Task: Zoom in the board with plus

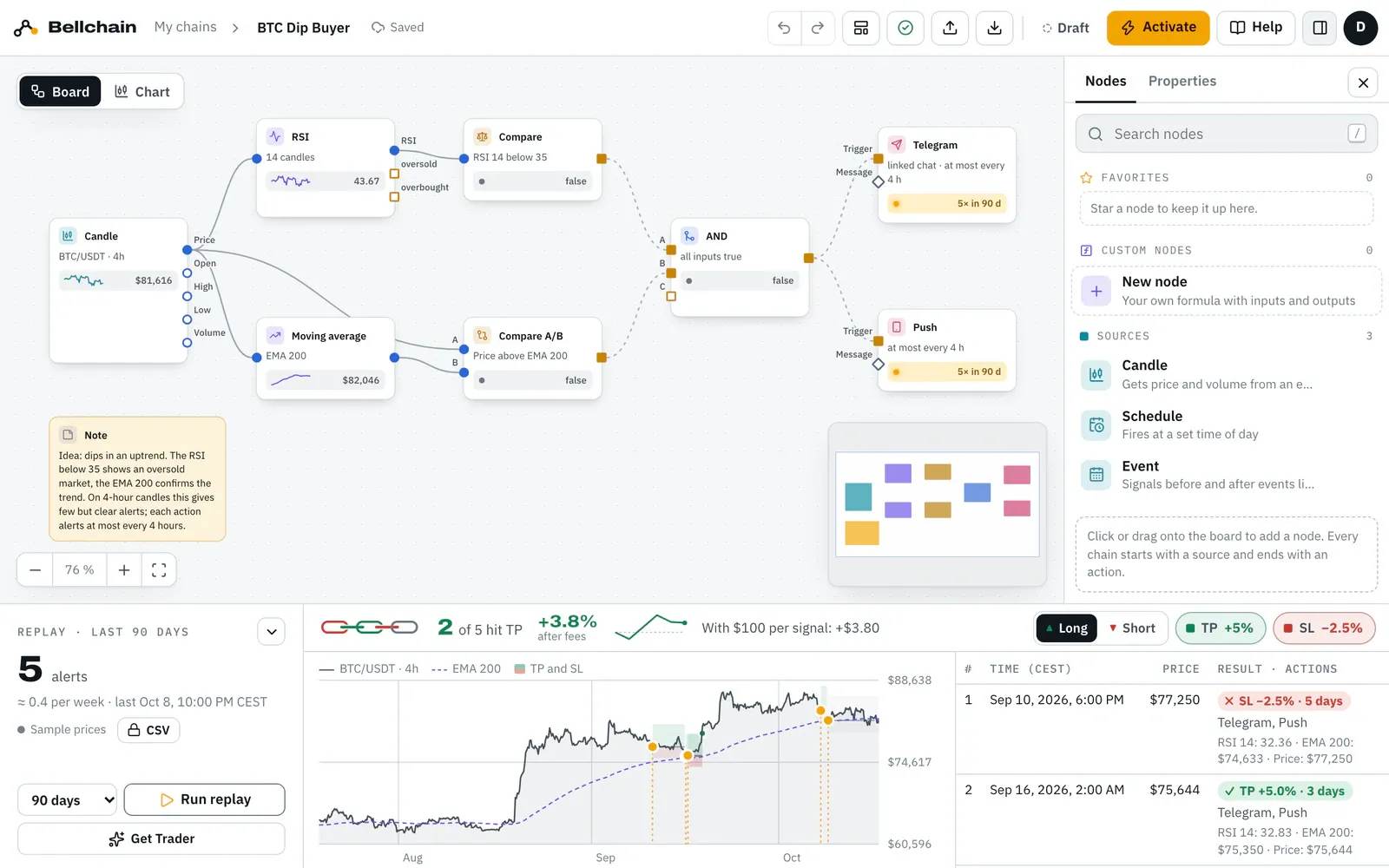Action: (x=124, y=570)
